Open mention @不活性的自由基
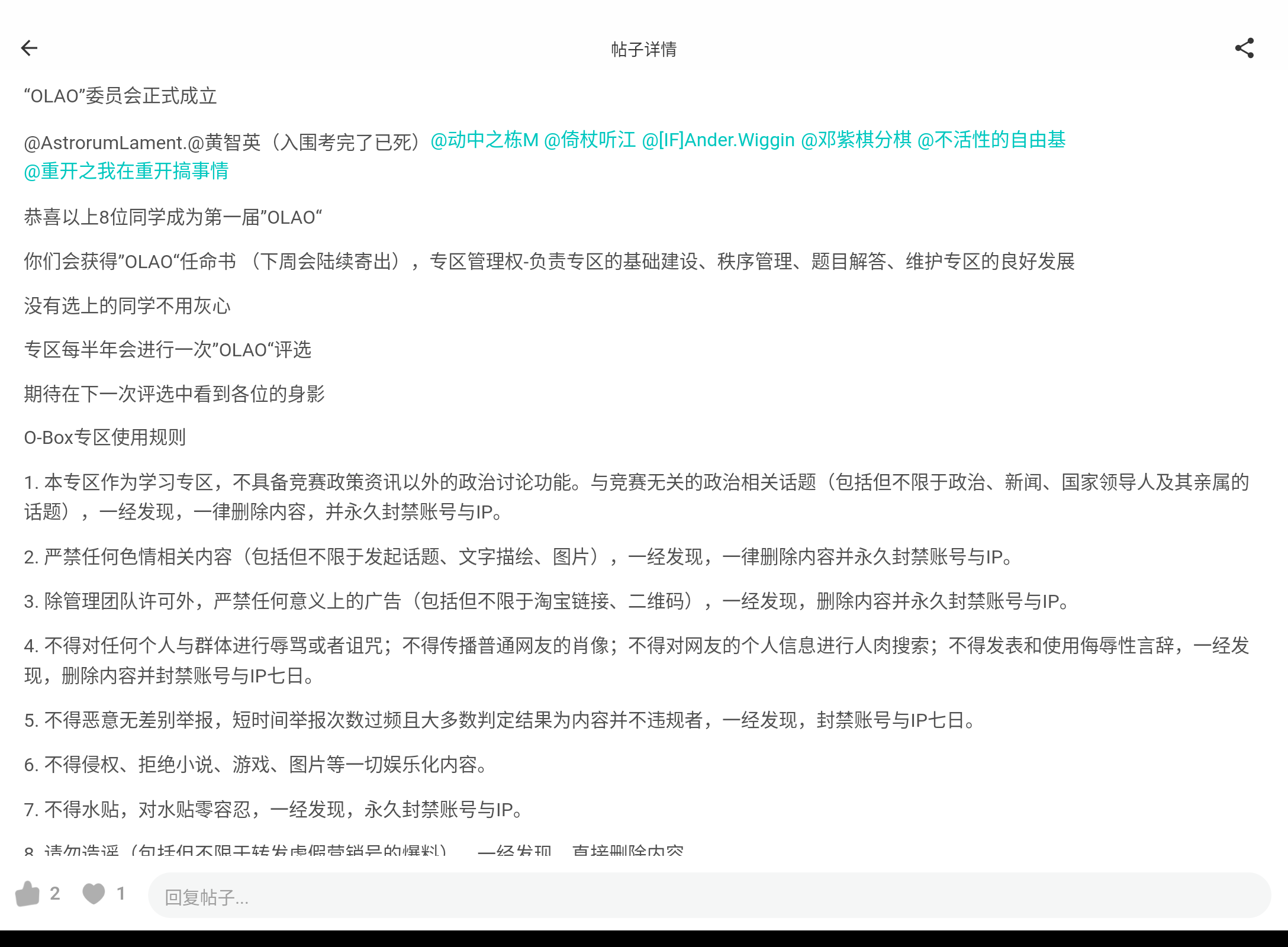The width and height of the screenshot is (1288, 947). pyautogui.click(x=991, y=140)
